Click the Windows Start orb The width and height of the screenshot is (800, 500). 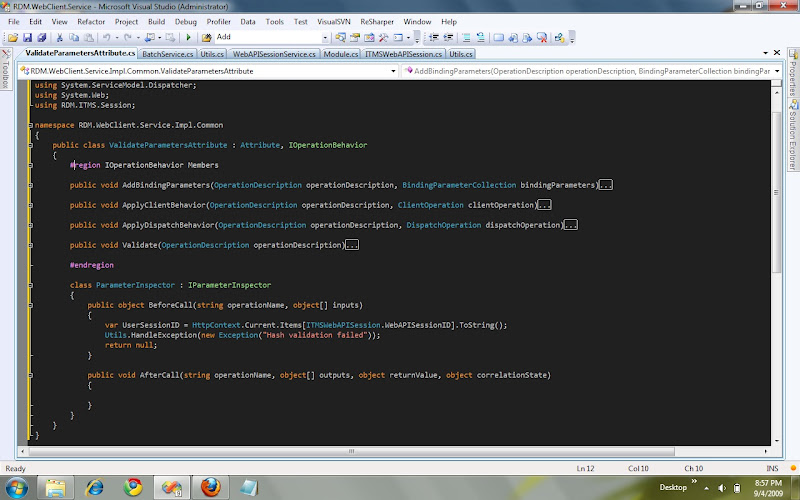click(16, 487)
